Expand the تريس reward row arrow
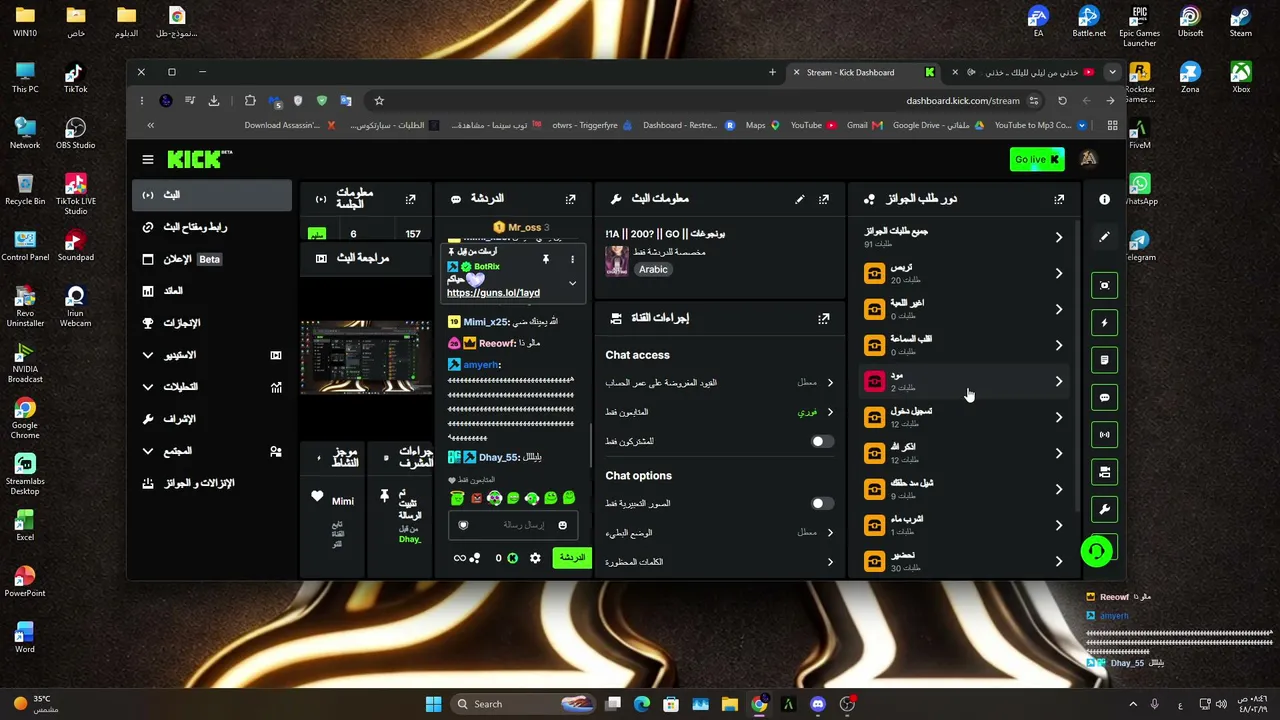The height and width of the screenshot is (720, 1280). (x=1059, y=273)
